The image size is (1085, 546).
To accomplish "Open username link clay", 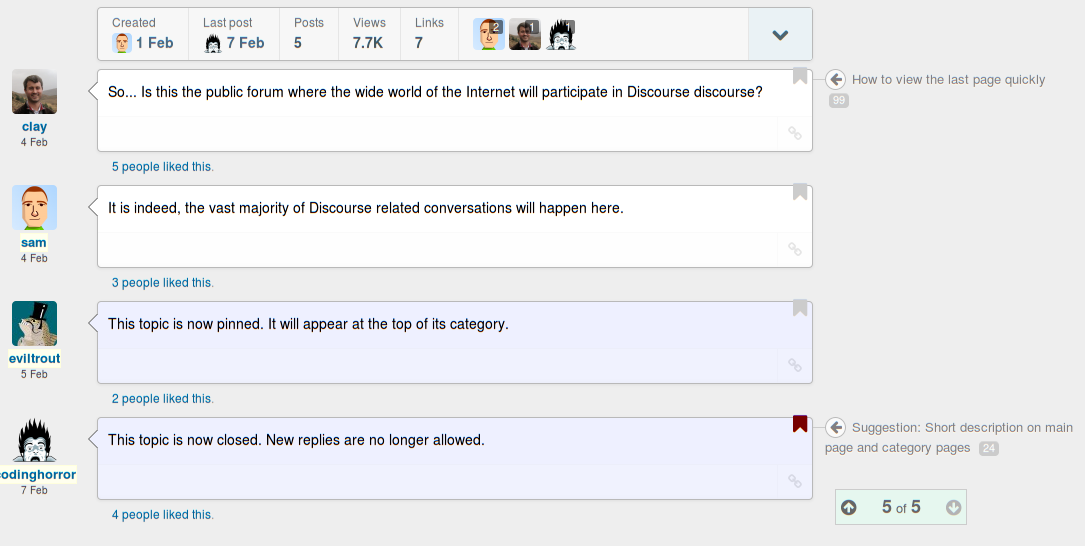I will click(x=35, y=127).
